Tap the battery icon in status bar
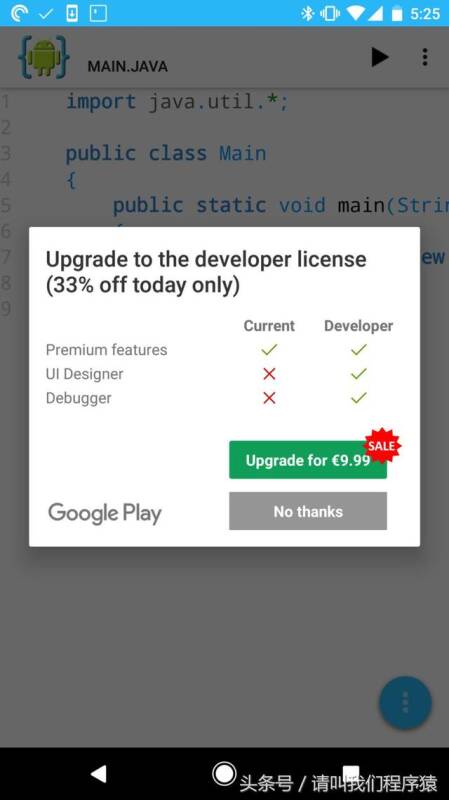449x800 pixels. (x=397, y=14)
